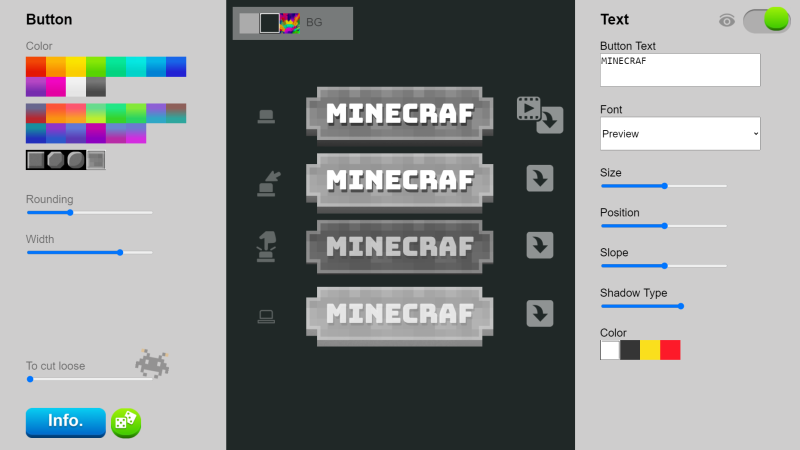
Task: Click the hover state MINECRAF preview
Action: coord(399,181)
